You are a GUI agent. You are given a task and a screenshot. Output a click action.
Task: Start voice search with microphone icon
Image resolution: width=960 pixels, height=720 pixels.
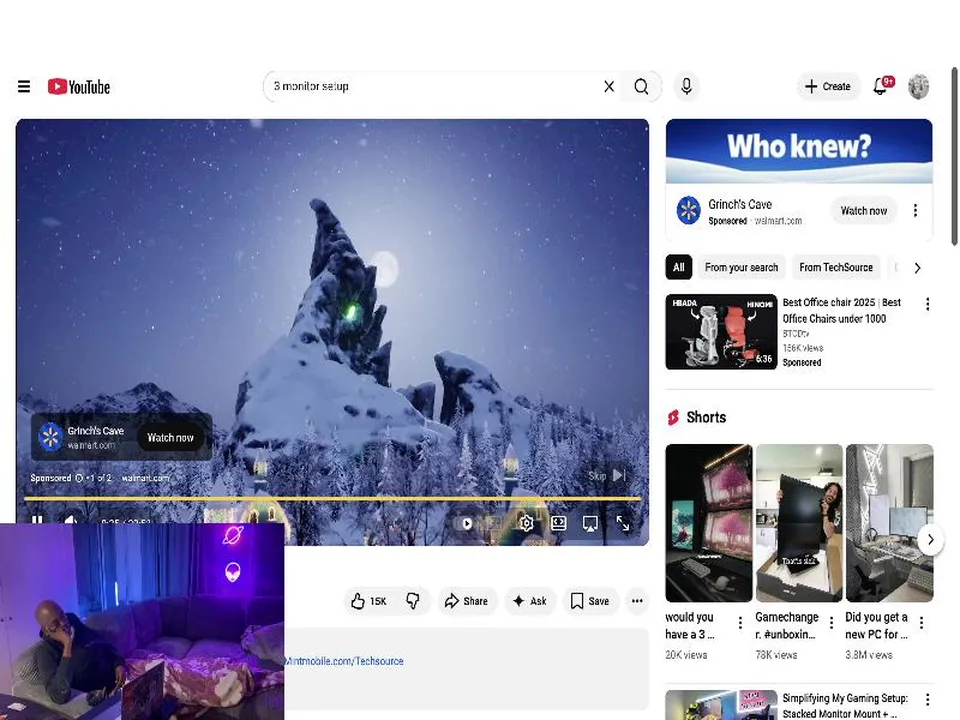pos(686,86)
